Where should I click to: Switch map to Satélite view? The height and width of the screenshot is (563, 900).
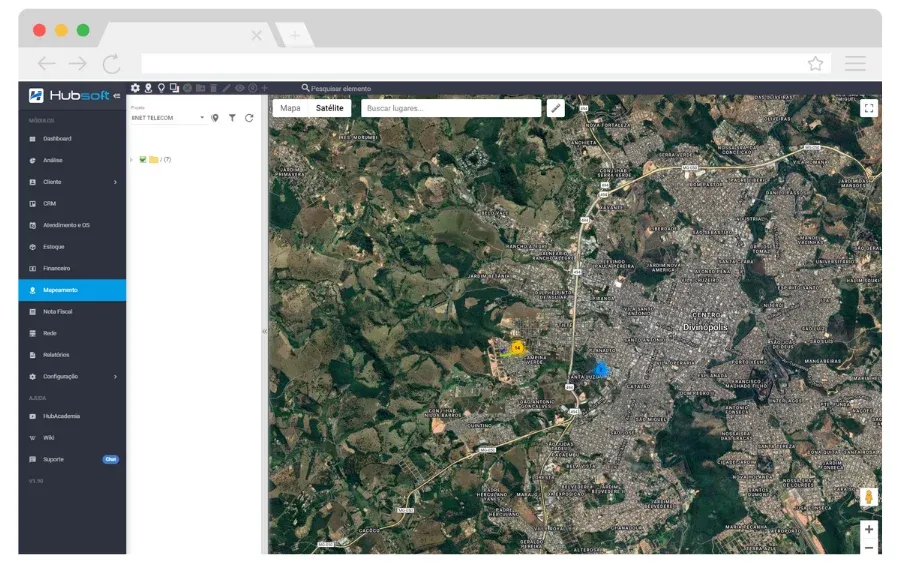(329, 108)
